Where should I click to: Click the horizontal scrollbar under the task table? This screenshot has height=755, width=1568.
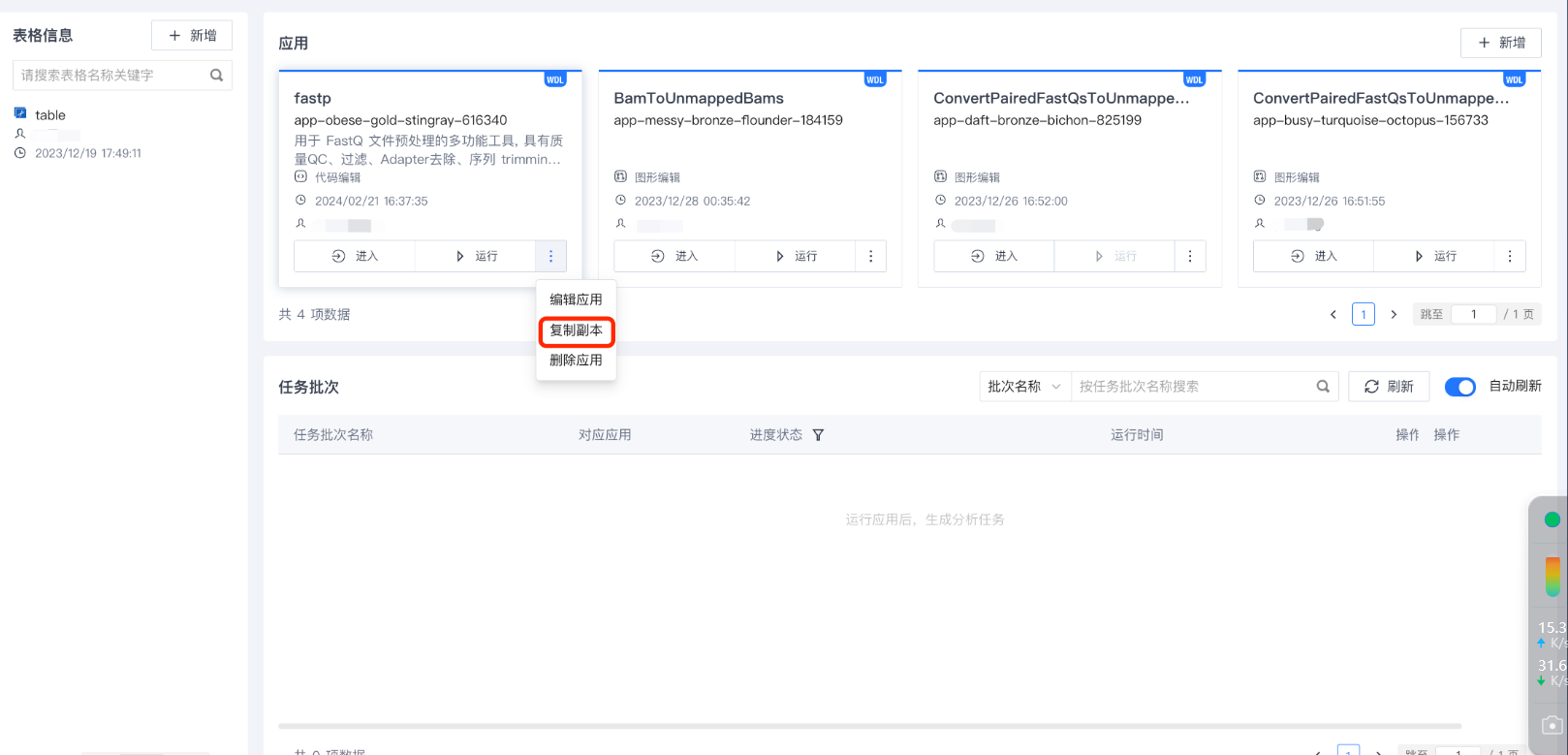pyautogui.click(x=869, y=726)
